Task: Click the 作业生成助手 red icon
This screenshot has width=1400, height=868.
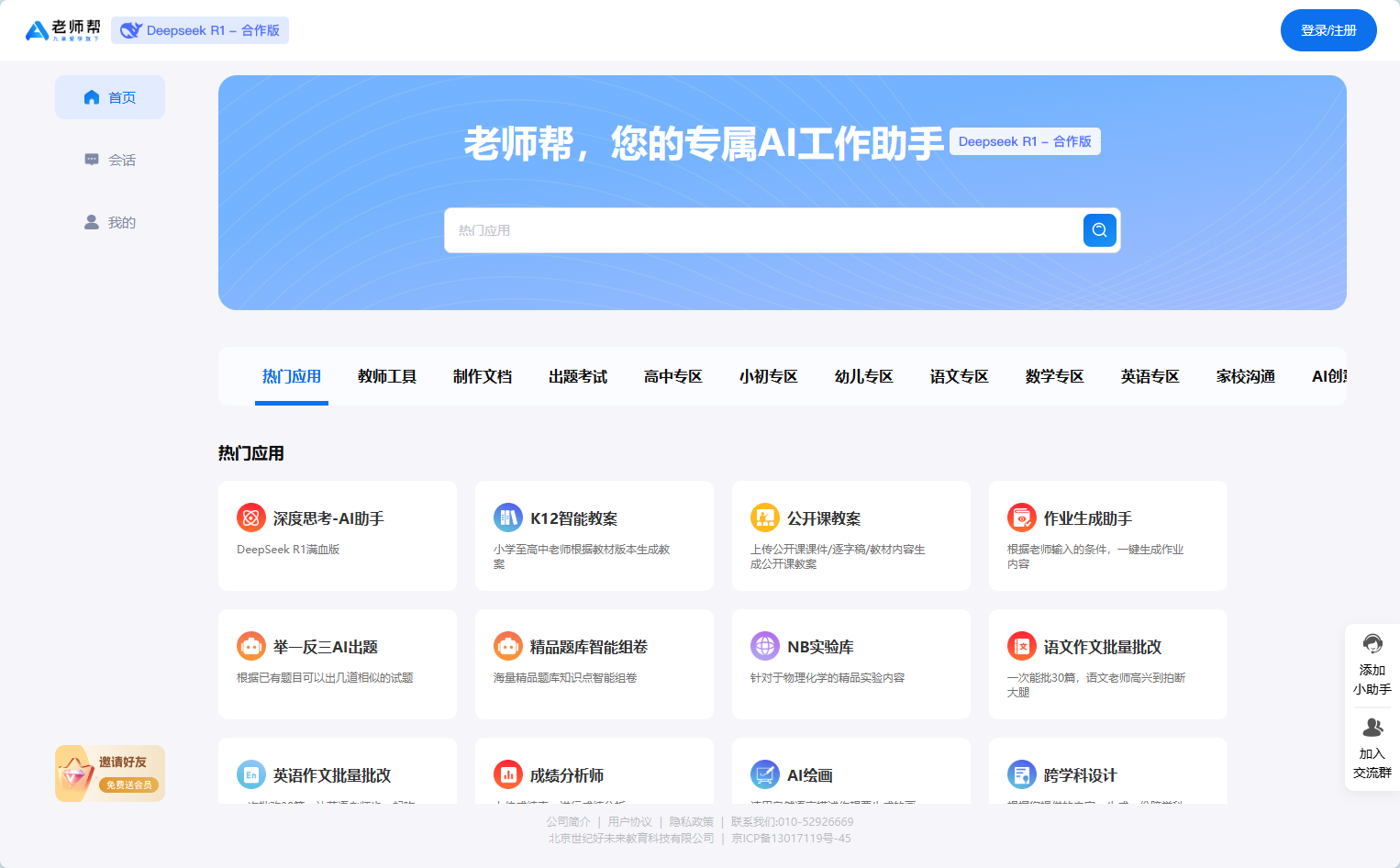Action: pyautogui.click(x=1022, y=517)
